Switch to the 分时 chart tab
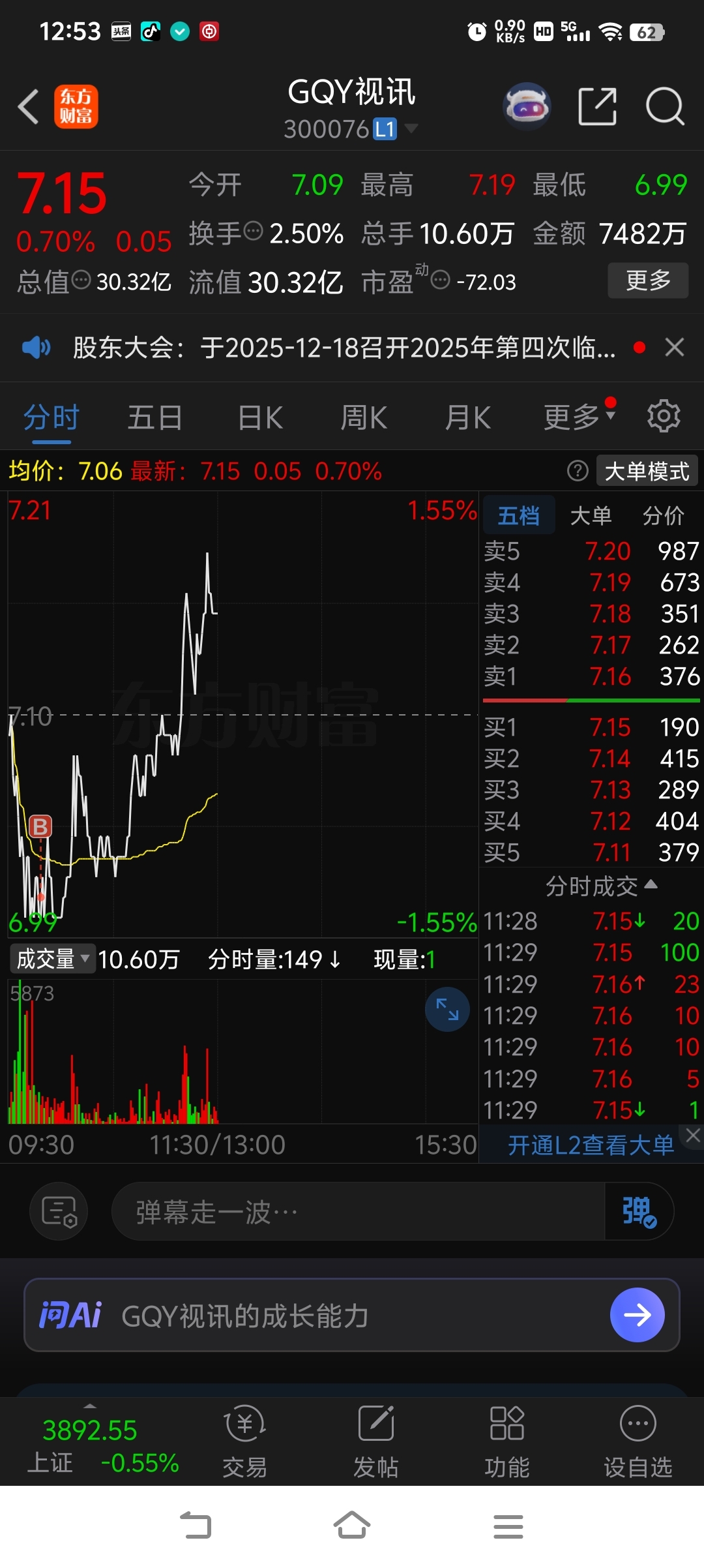This screenshot has width=704, height=1568. [x=51, y=417]
